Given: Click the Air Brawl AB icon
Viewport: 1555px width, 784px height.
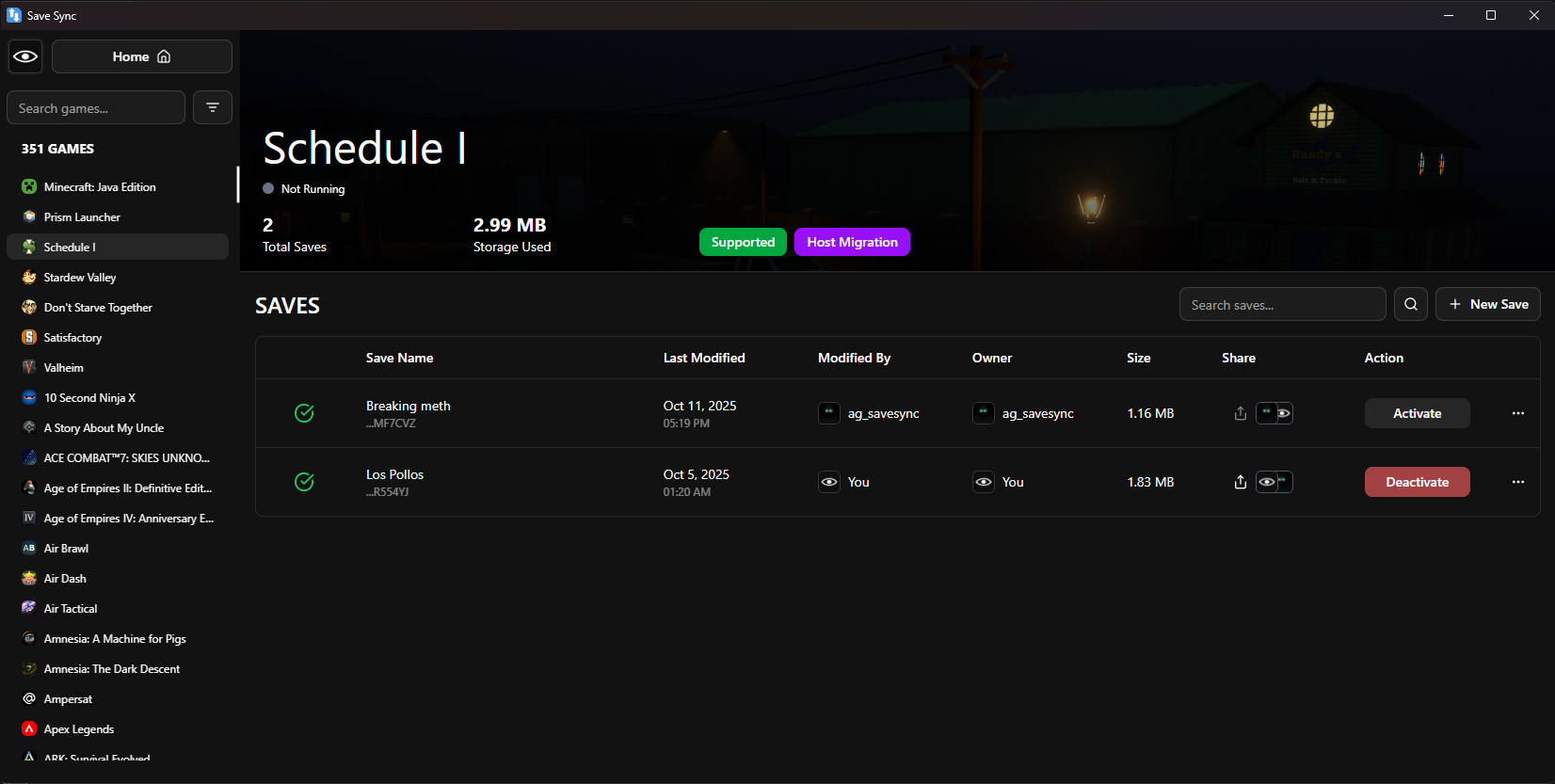Looking at the screenshot, I should coord(29,548).
